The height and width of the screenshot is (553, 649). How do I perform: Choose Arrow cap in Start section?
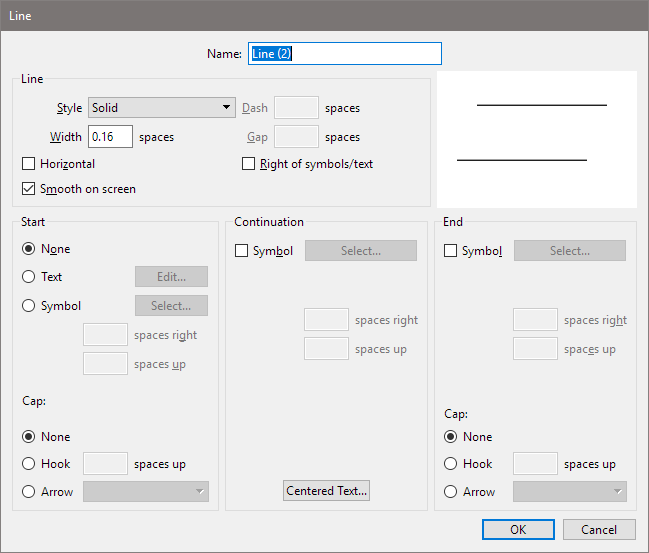[x=28, y=492]
